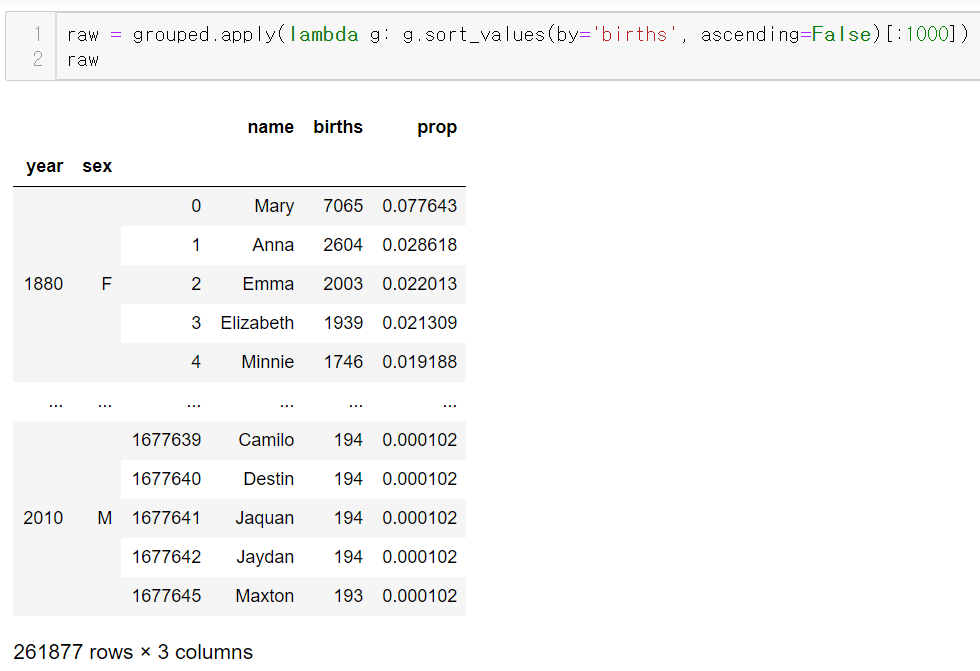Click line number 1 in code cell
Viewport: 980px width, 671px height.
click(38, 34)
